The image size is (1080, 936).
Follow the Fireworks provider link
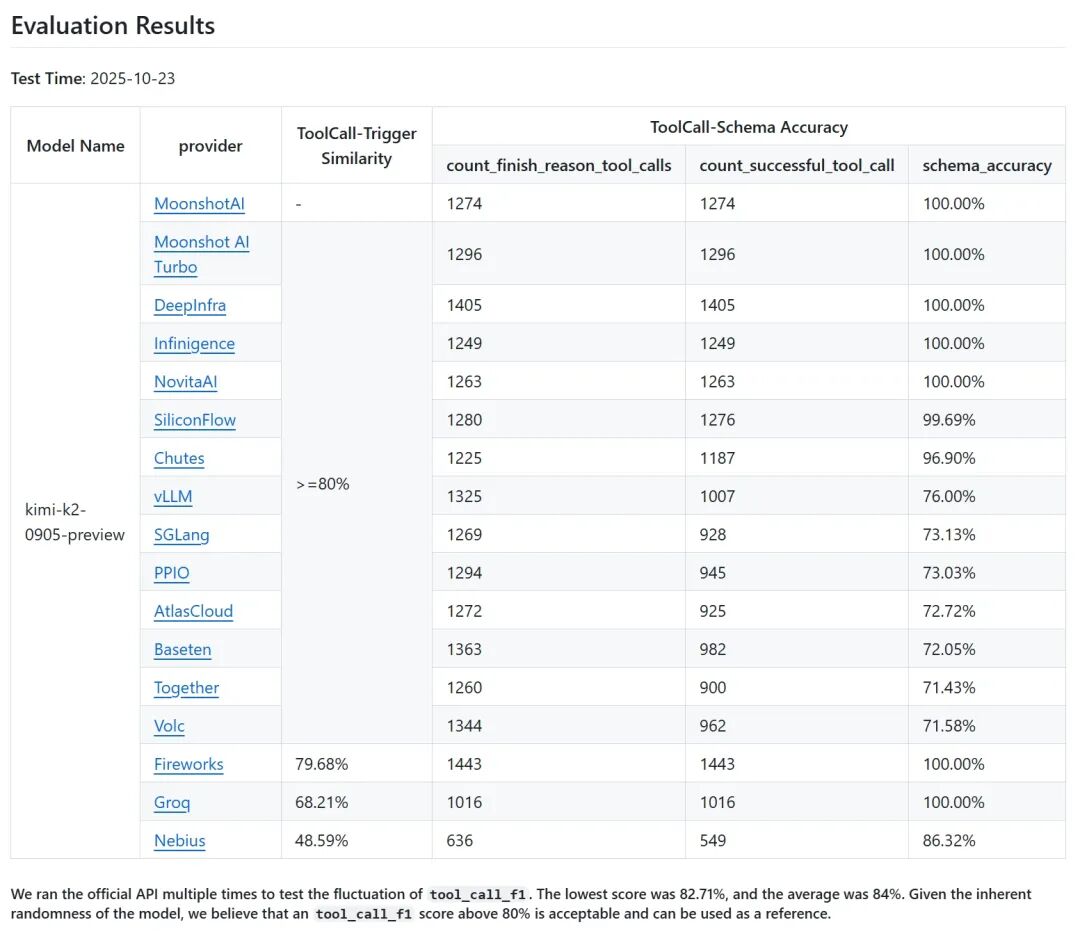[x=189, y=764]
